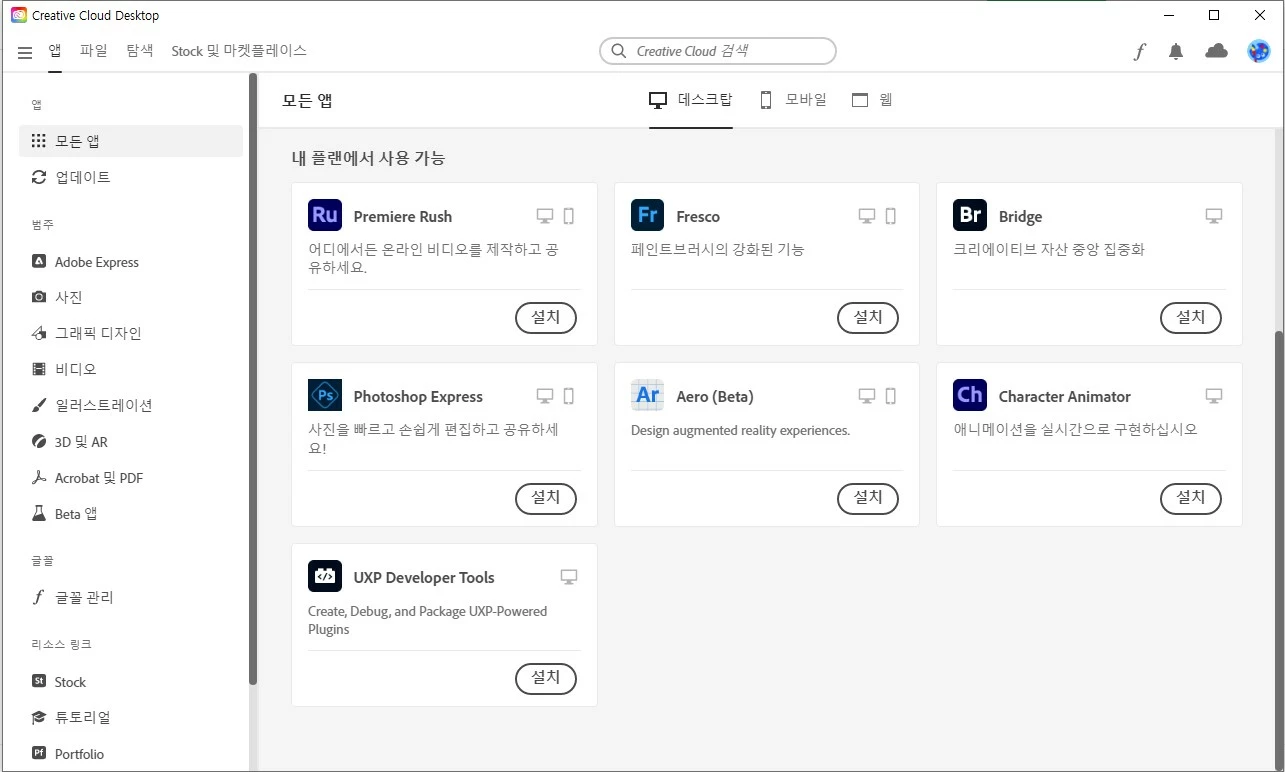Image resolution: width=1285 pixels, height=772 pixels.
Task: Click the UXP Developer Tools title text
Action: [424, 577]
